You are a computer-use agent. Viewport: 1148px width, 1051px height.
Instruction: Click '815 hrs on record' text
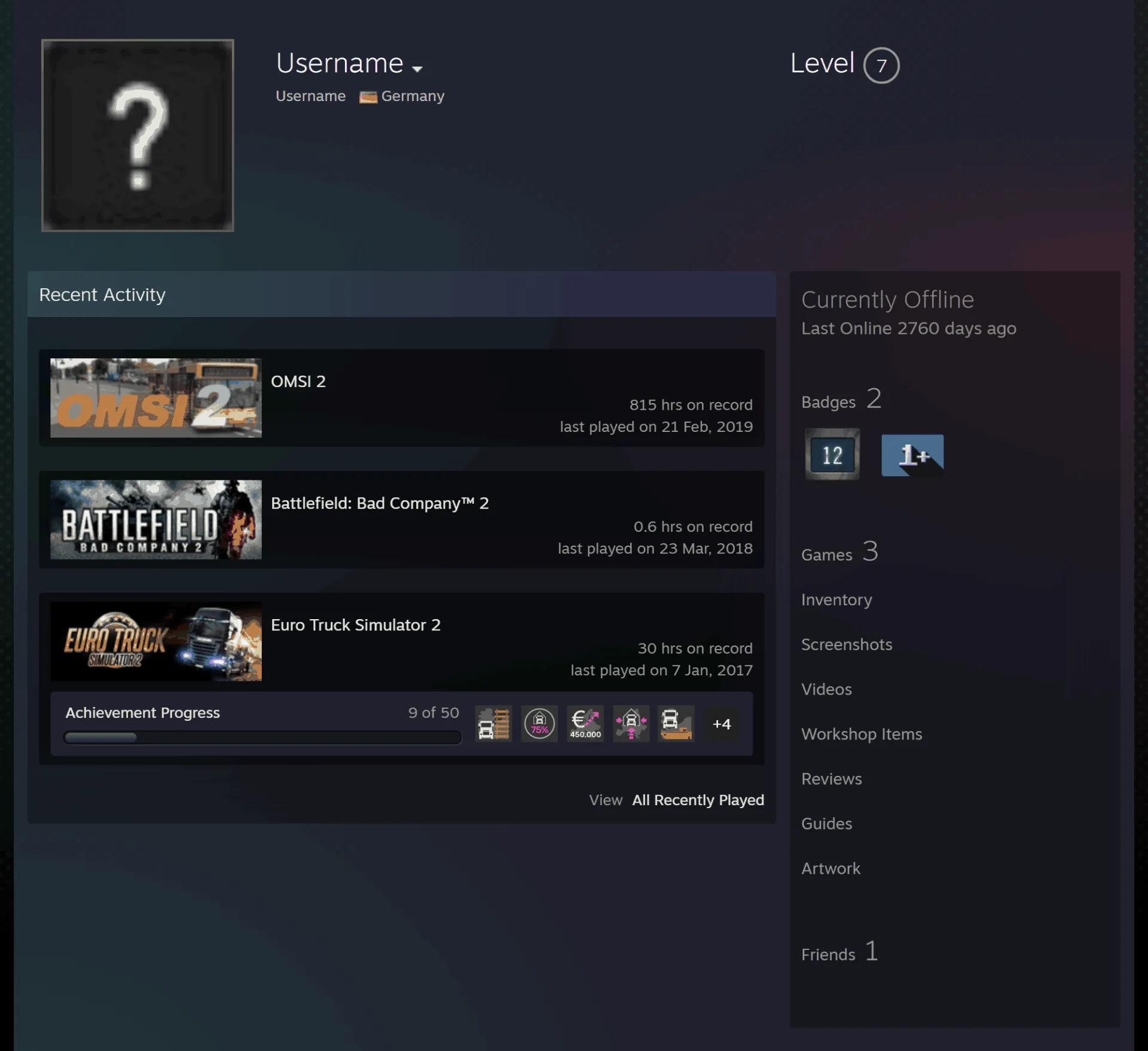691,405
